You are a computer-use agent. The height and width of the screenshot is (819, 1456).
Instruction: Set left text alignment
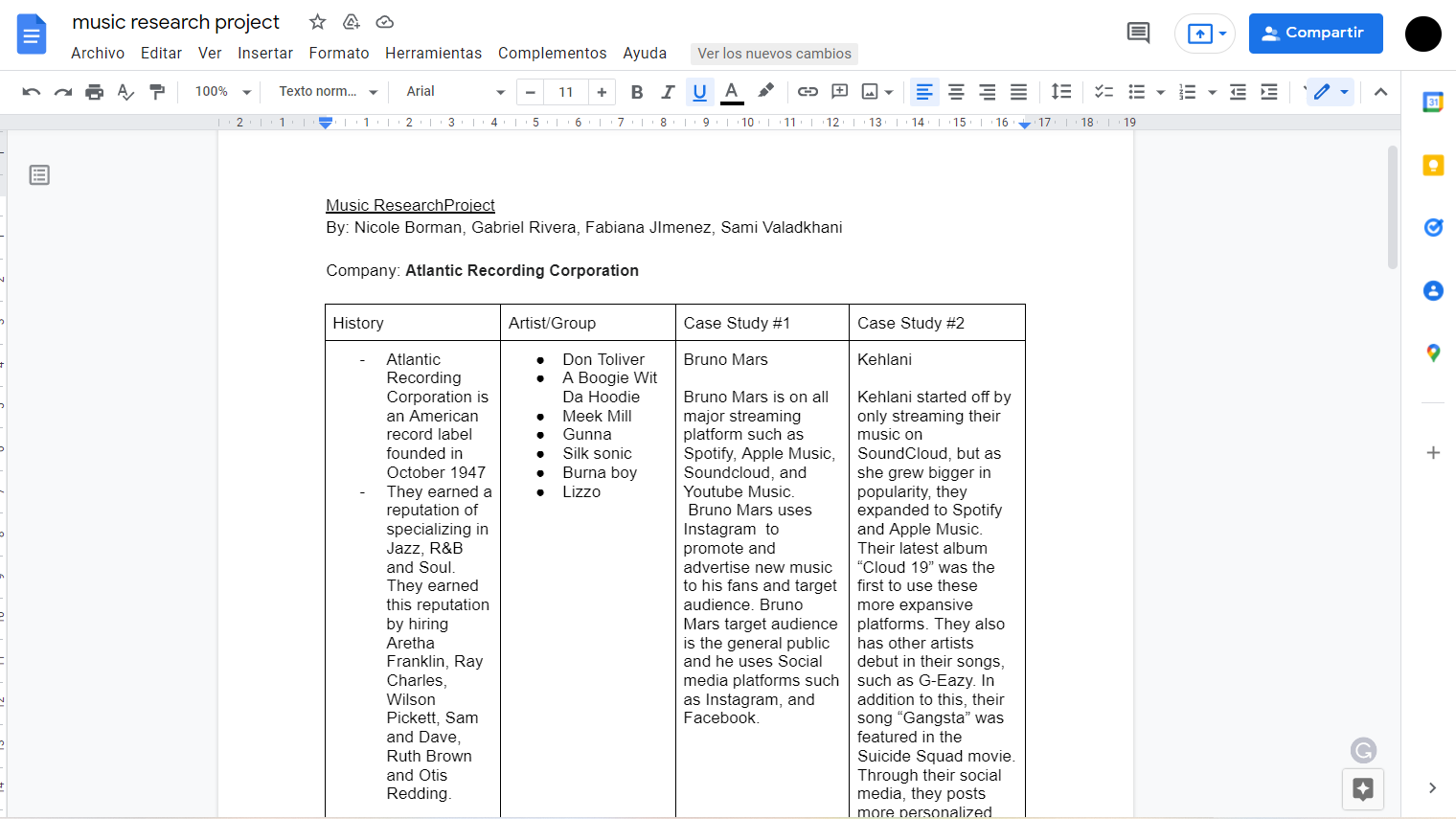click(x=924, y=92)
